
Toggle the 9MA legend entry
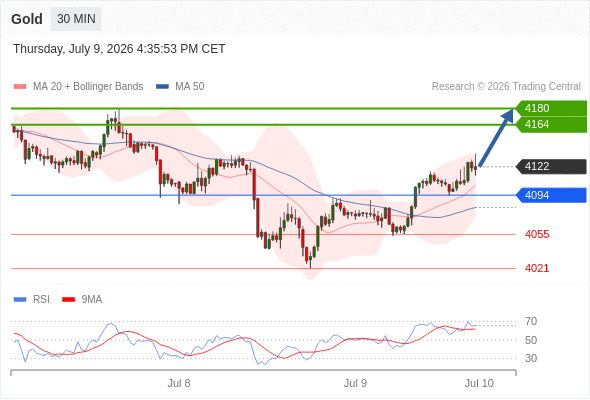(82, 300)
